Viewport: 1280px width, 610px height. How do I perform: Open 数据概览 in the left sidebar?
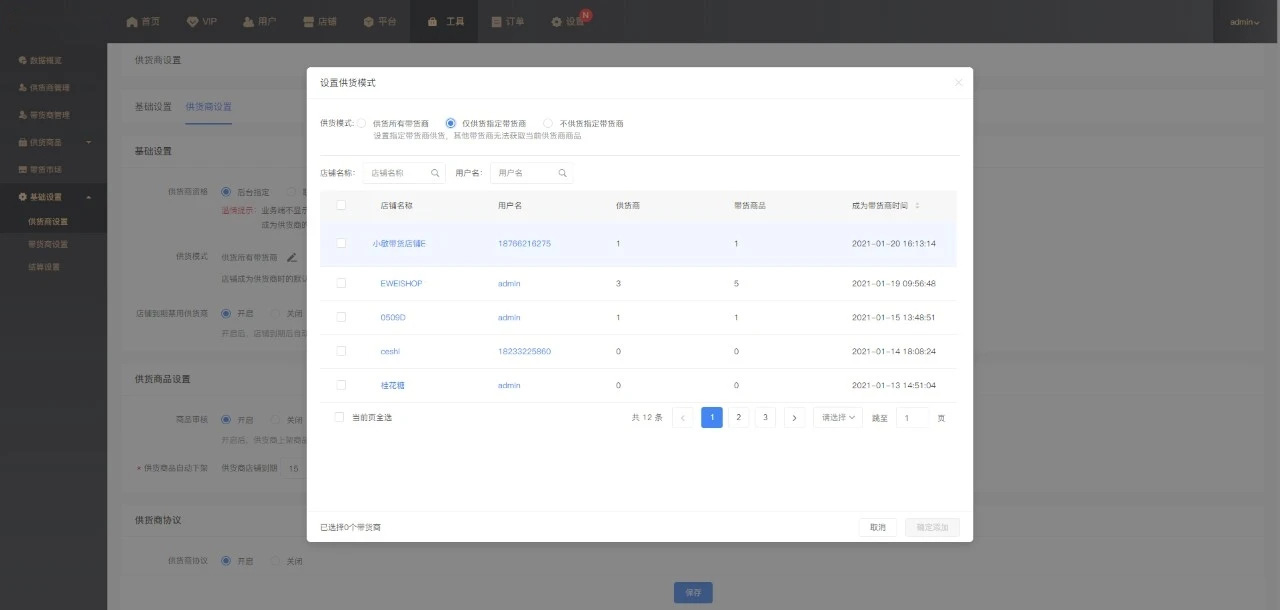pos(45,60)
